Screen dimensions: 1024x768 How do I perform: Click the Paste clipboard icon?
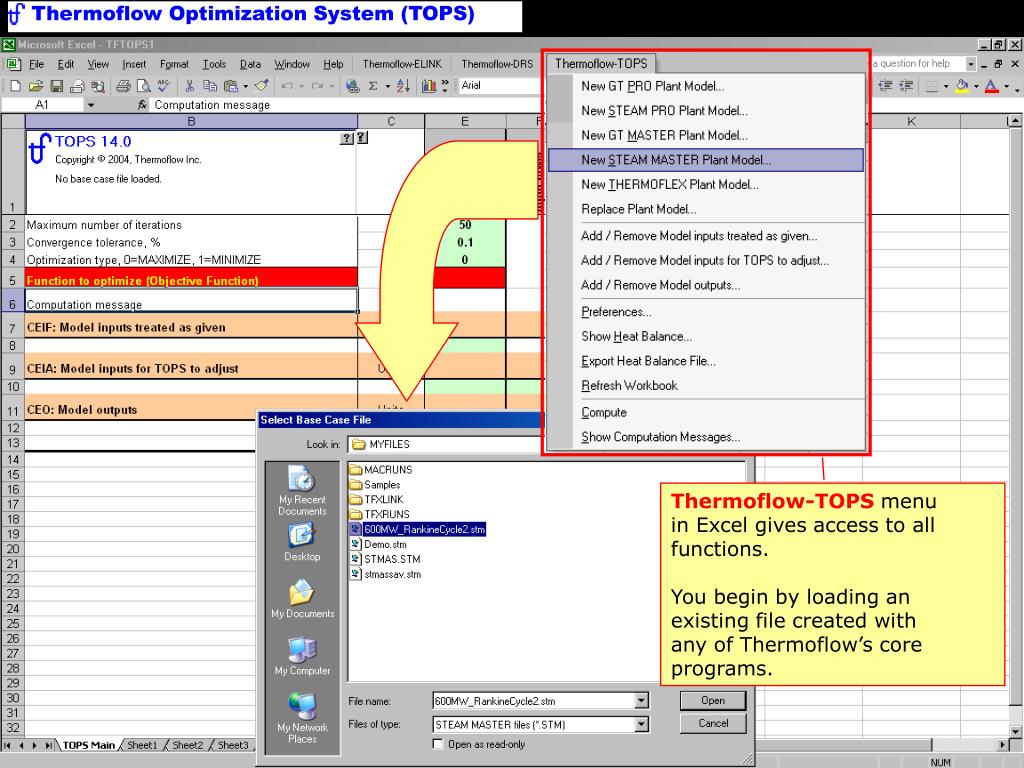pos(231,86)
